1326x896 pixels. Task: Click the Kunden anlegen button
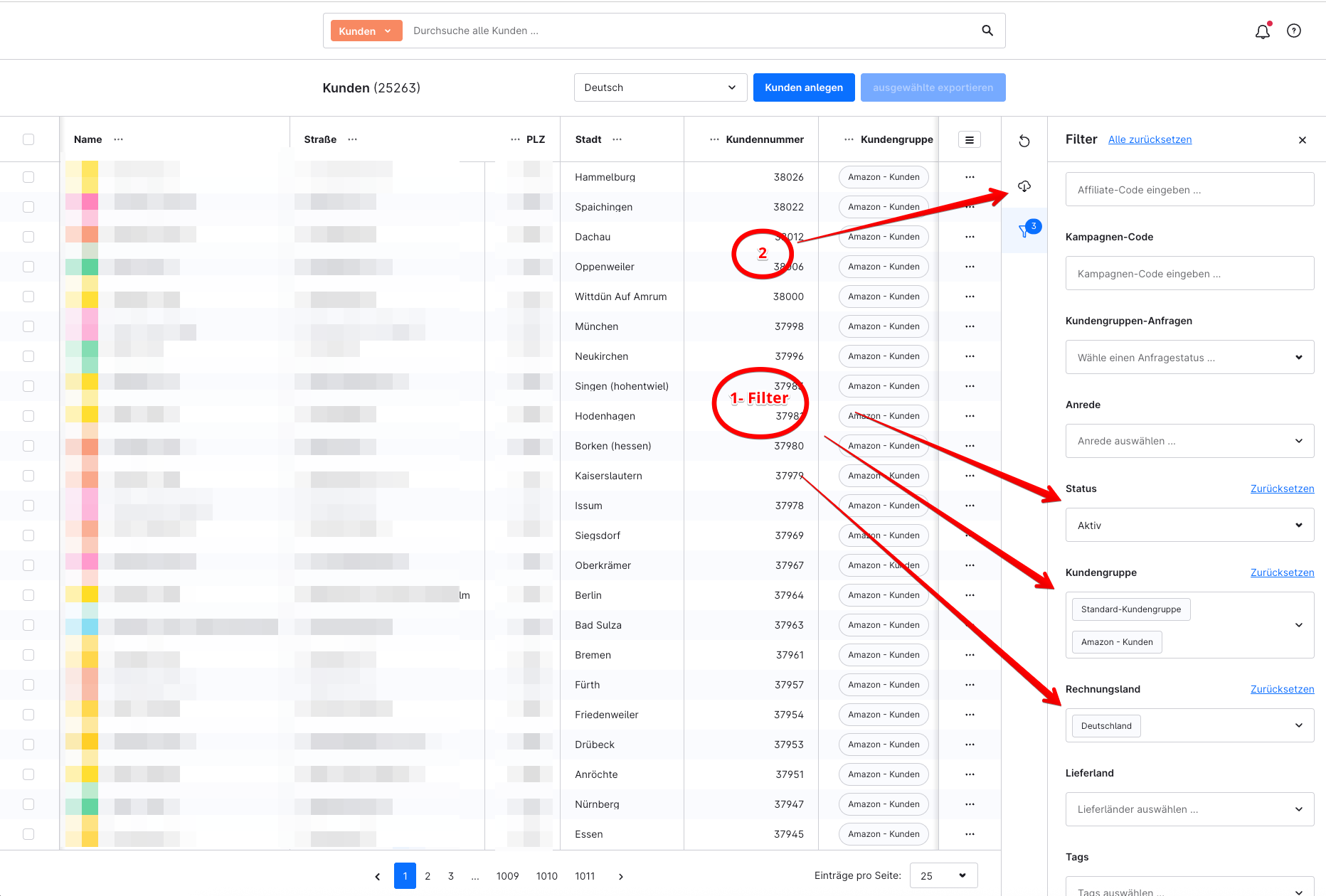pos(803,87)
